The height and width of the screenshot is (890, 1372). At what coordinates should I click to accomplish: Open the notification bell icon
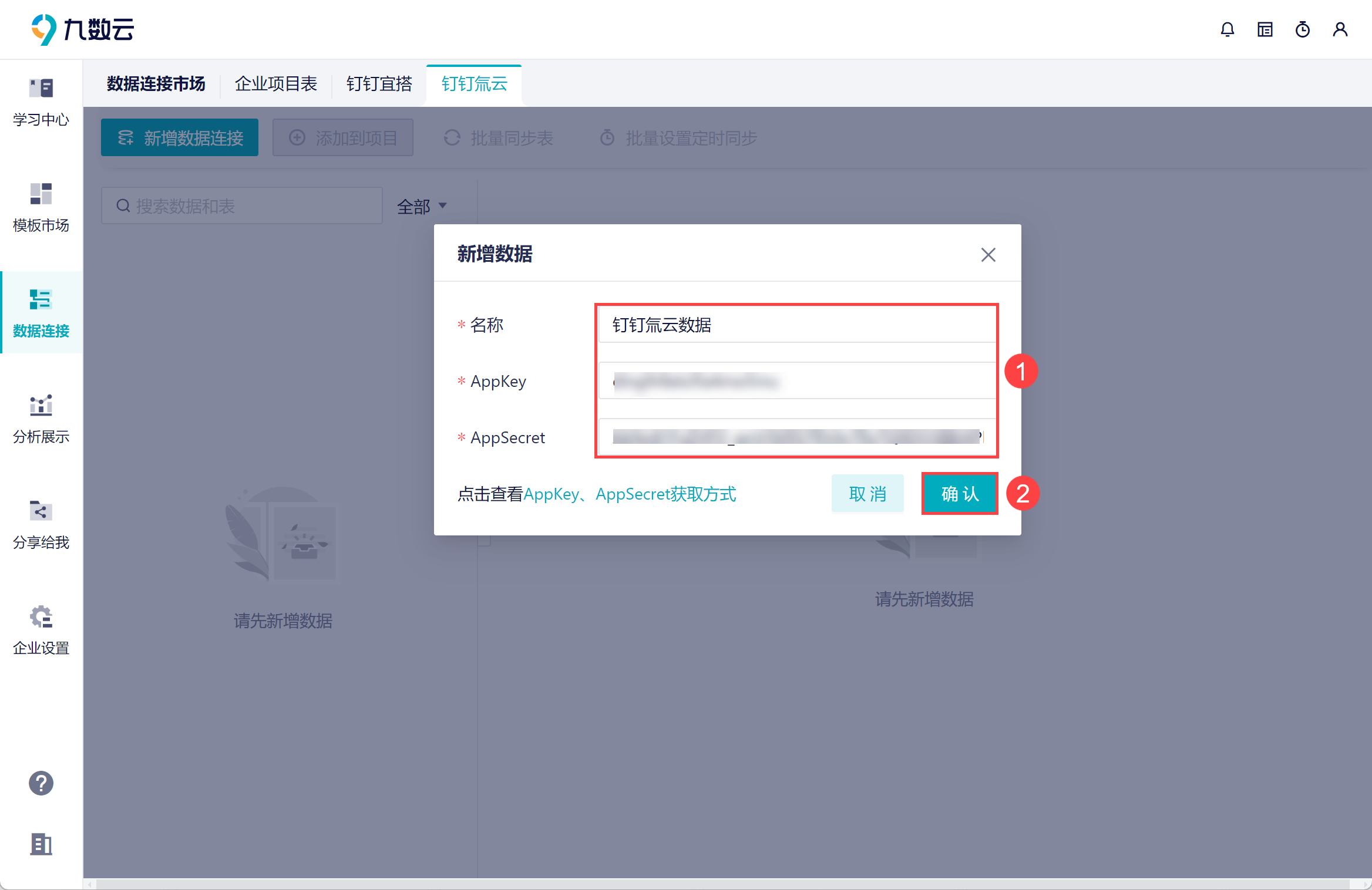point(1228,29)
